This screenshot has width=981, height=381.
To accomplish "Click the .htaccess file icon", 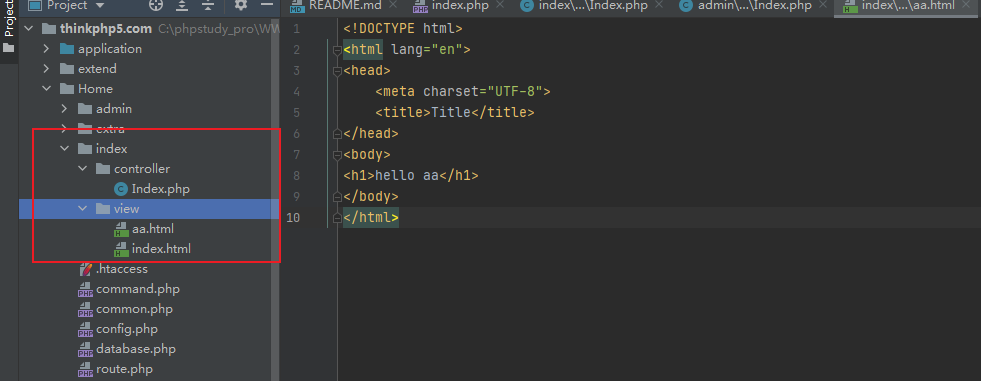I will pyautogui.click(x=85, y=269).
